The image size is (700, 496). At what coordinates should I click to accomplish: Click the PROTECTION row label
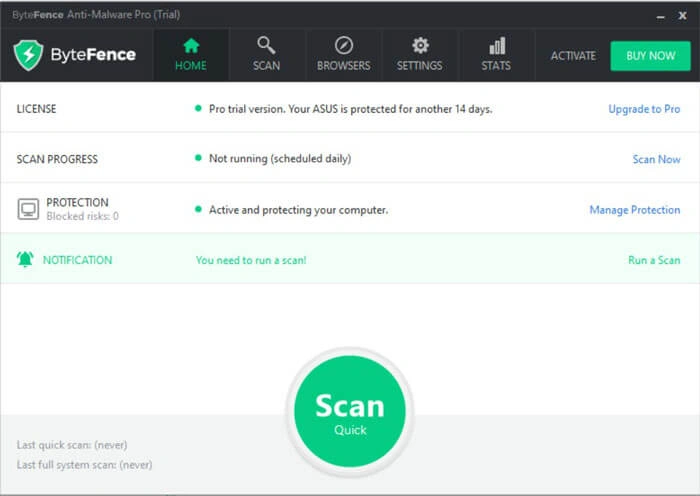coord(77,202)
